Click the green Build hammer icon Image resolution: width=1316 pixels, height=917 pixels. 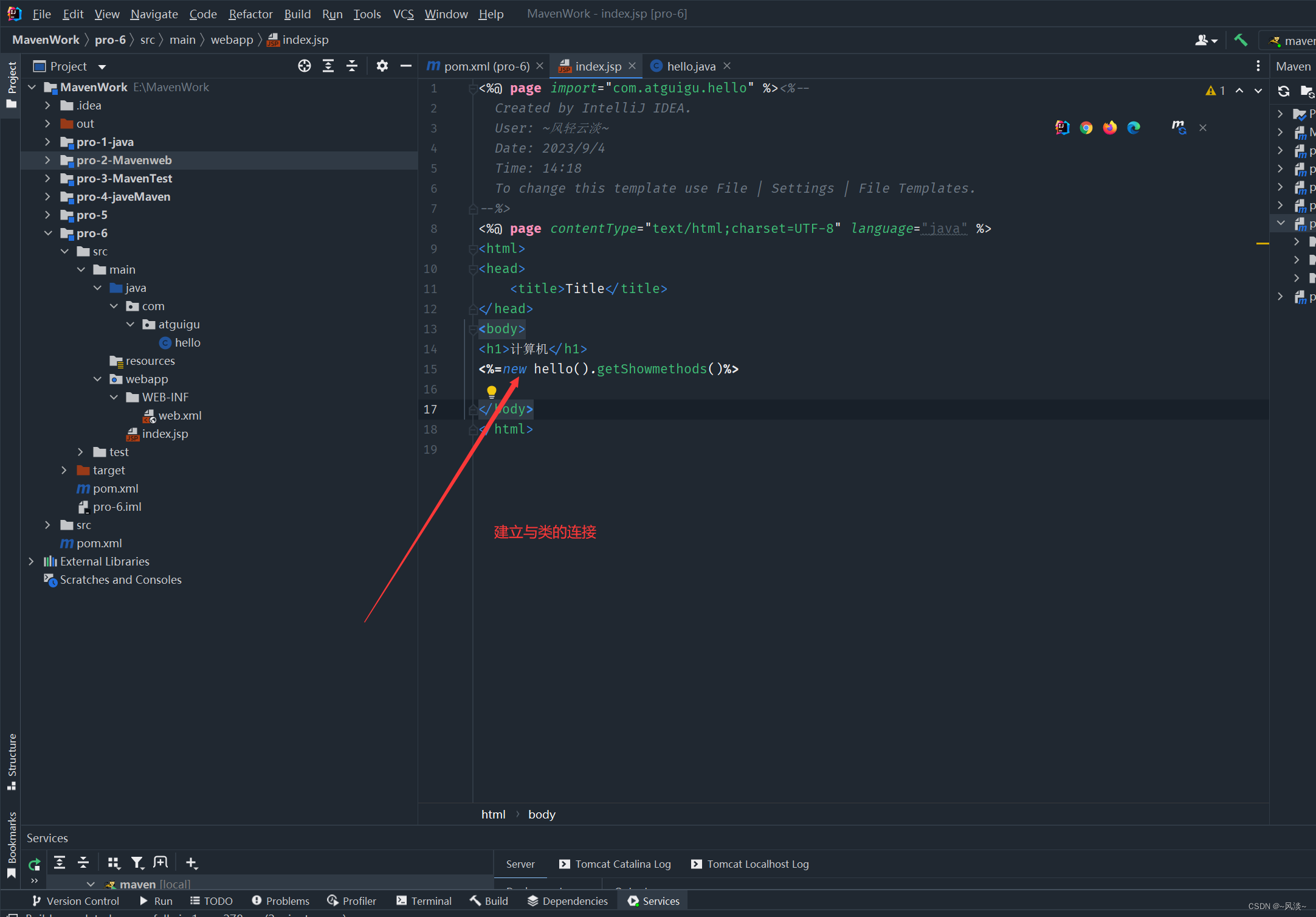coord(1240,40)
